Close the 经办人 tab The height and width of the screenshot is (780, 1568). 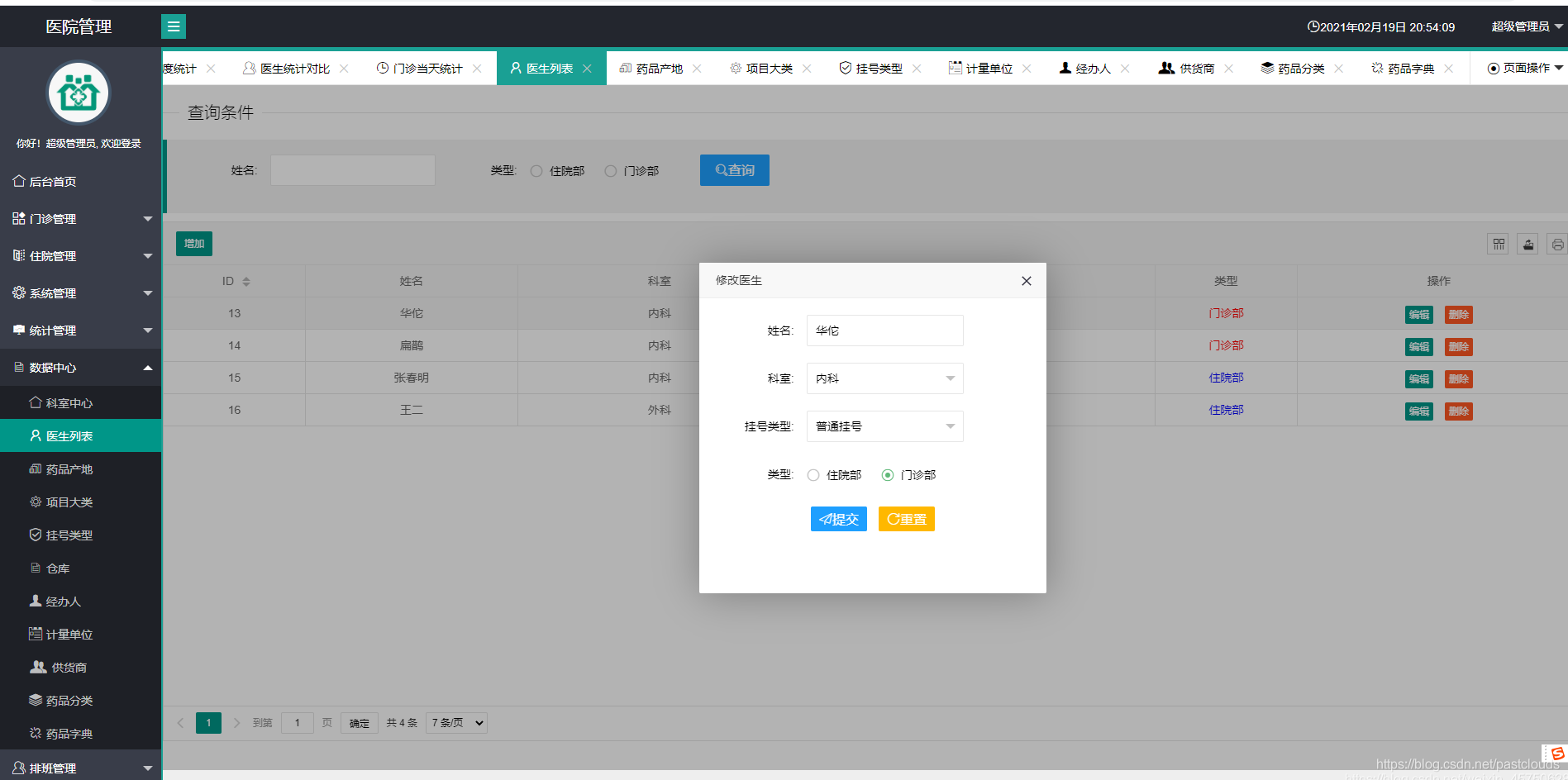tap(1125, 69)
